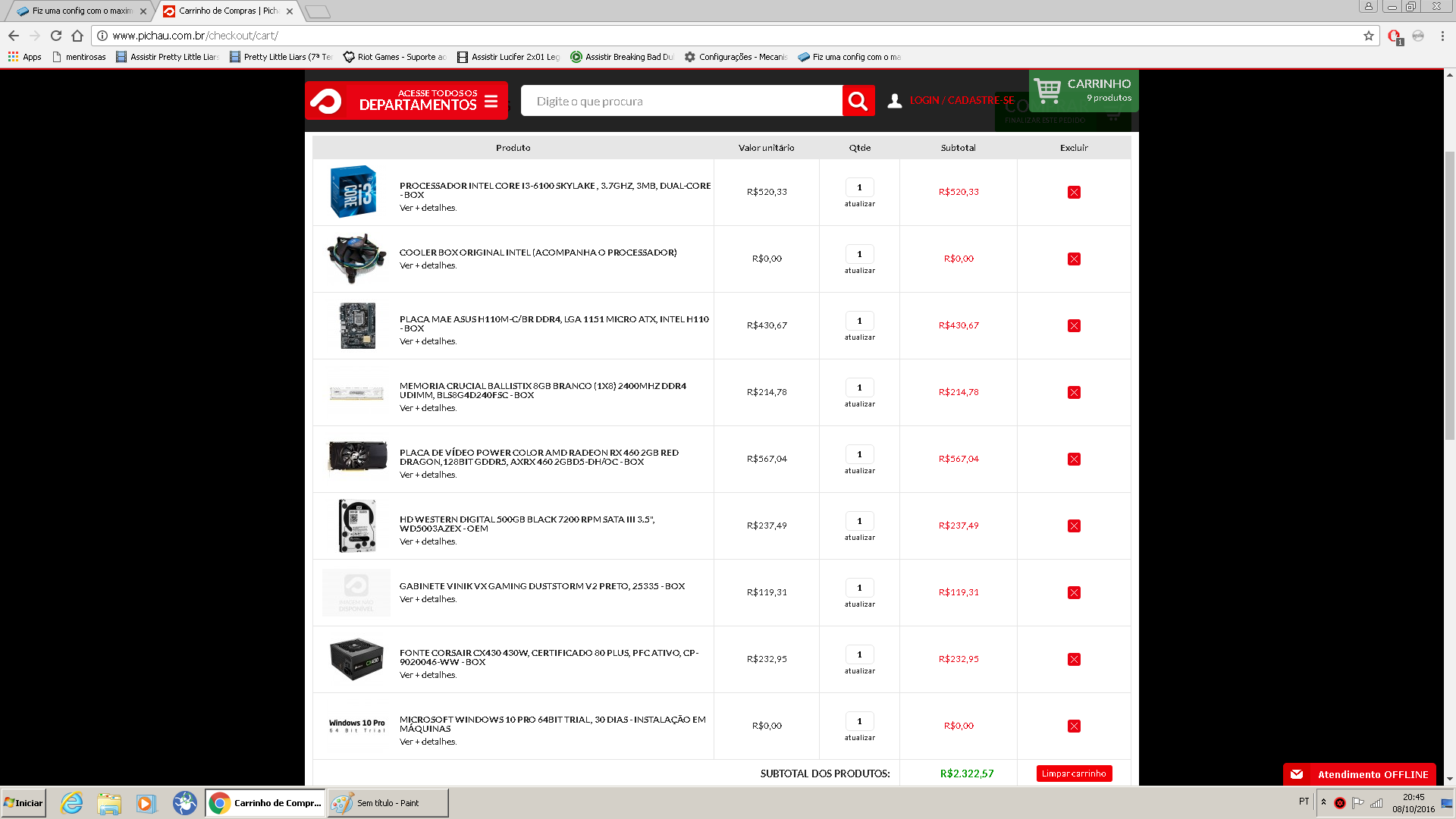The image size is (1456, 819).
Task: Expand the Acesse todos os Departamentos menu
Action: [406, 101]
